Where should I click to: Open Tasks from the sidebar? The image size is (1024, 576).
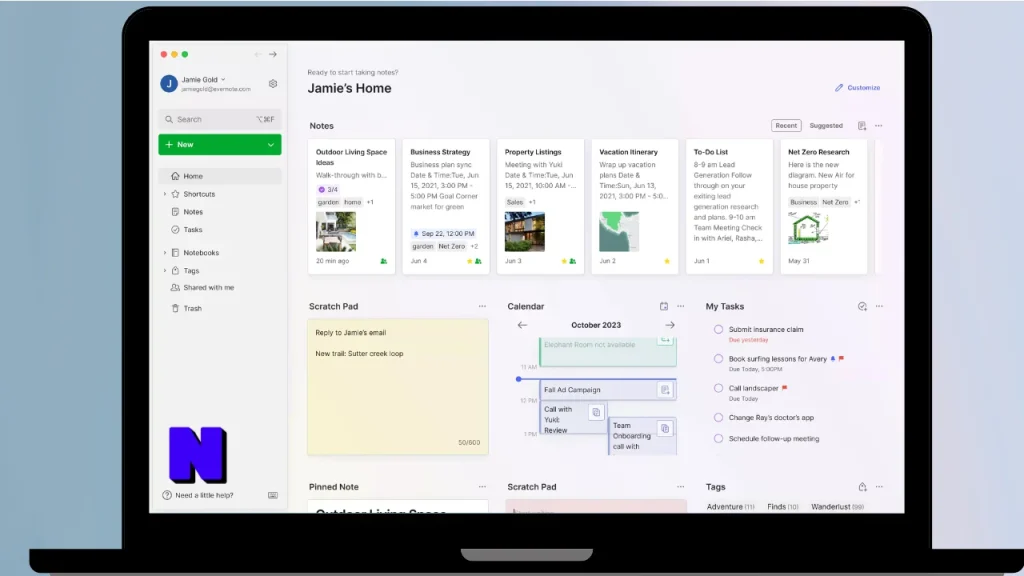[193, 230]
